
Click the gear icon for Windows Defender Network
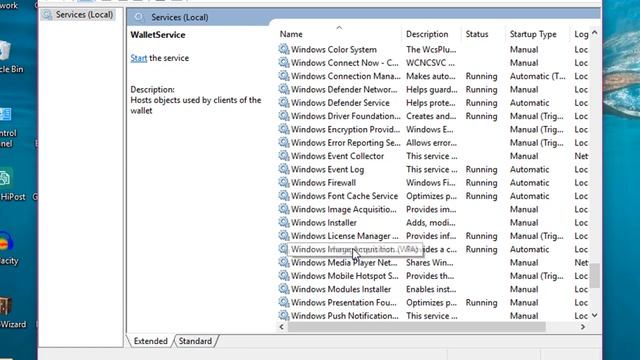tap(284, 89)
